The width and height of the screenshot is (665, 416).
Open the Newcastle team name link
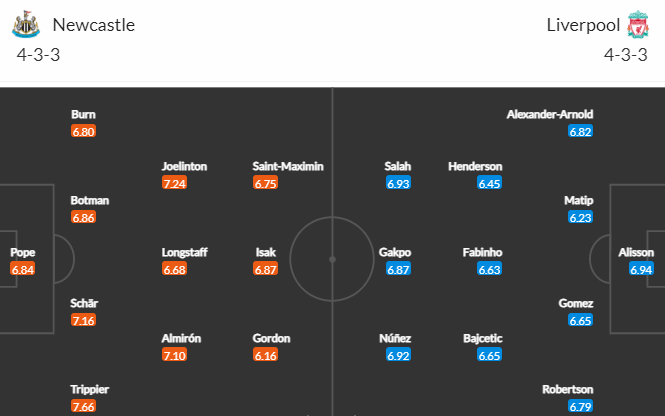(x=94, y=25)
